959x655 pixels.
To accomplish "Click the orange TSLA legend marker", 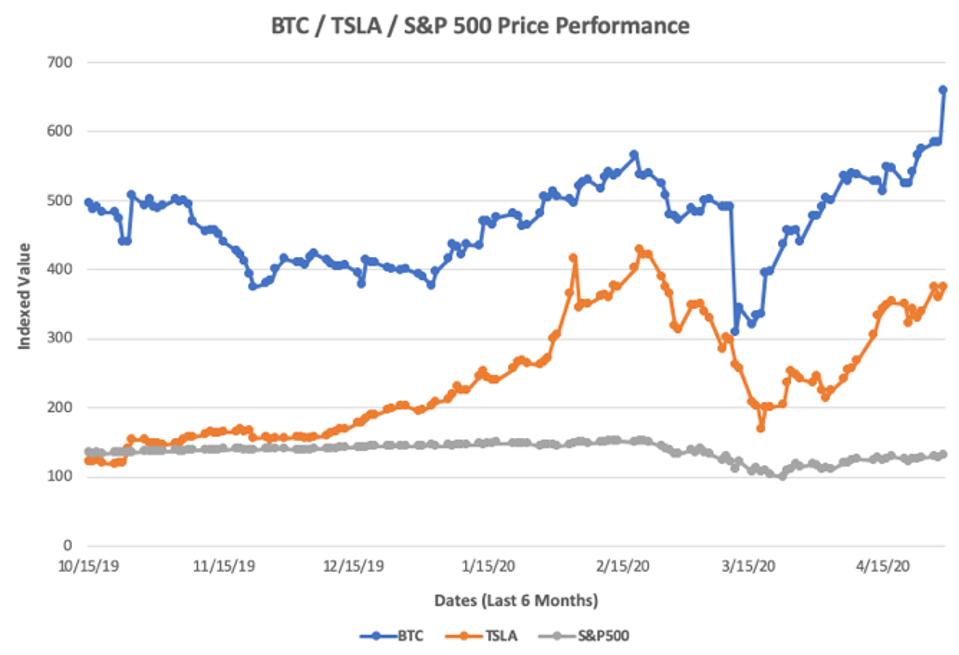I will [465, 635].
